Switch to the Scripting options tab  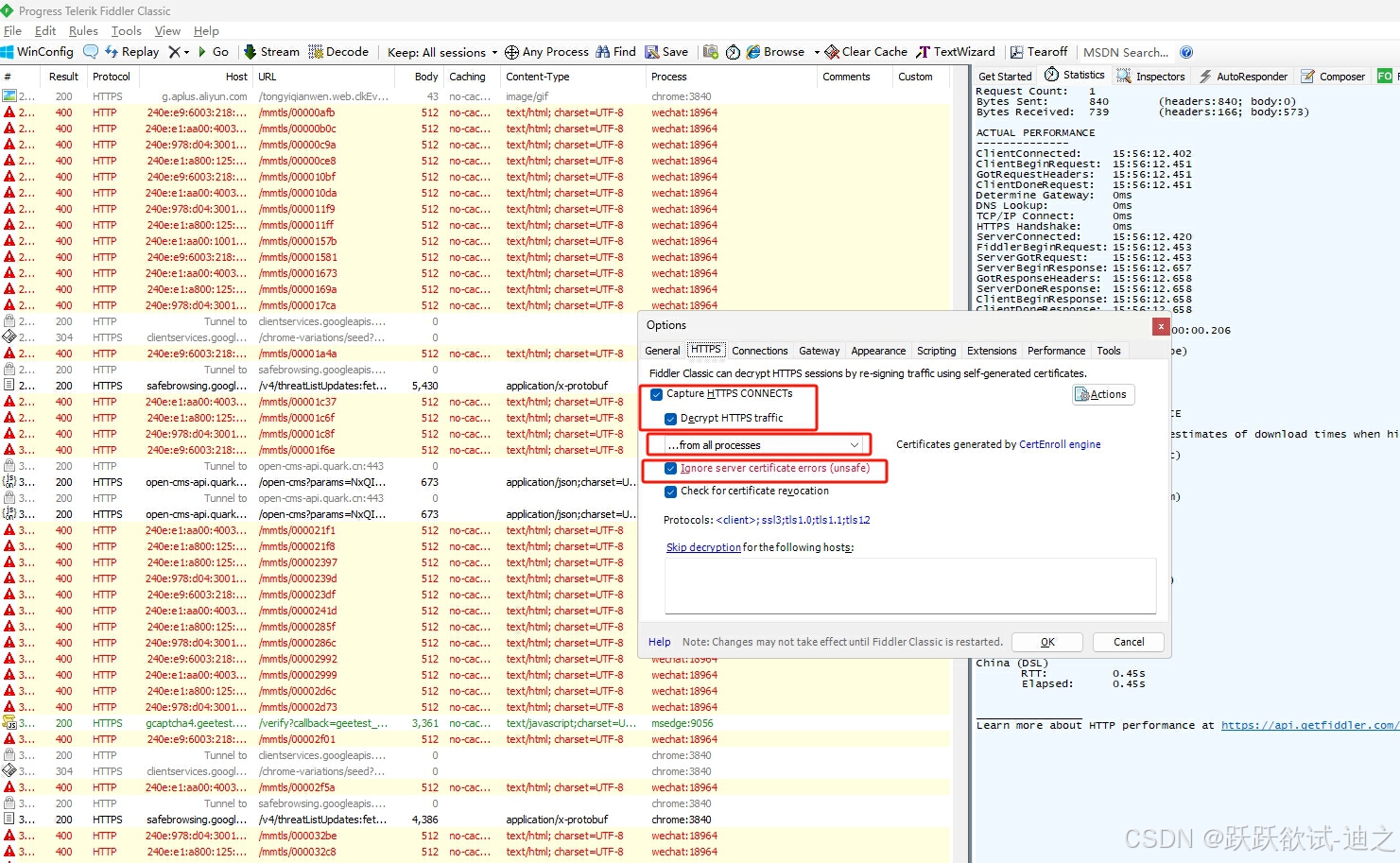(936, 351)
